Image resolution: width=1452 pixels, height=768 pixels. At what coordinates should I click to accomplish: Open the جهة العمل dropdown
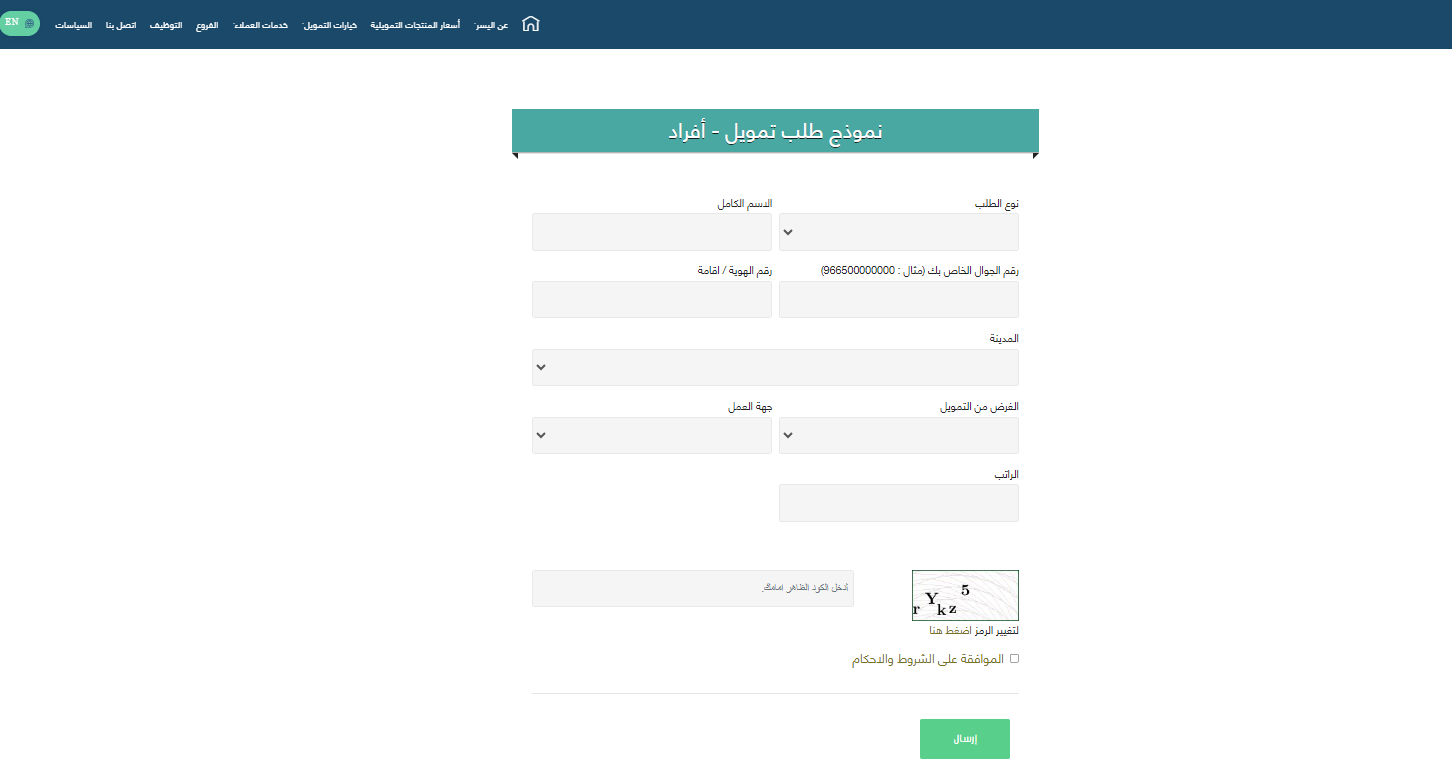coord(652,435)
